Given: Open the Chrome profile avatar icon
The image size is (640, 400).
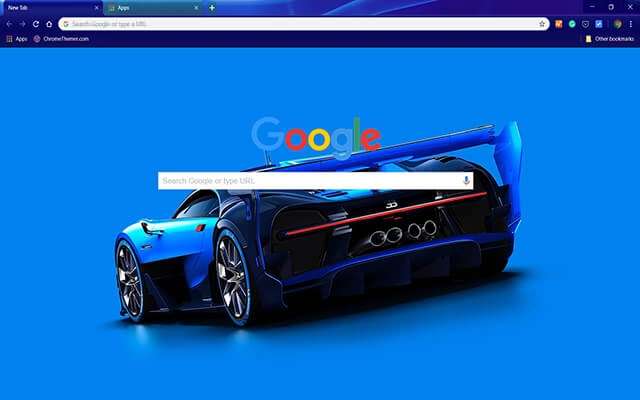Looking at the screenshot, I should point(618,24).
